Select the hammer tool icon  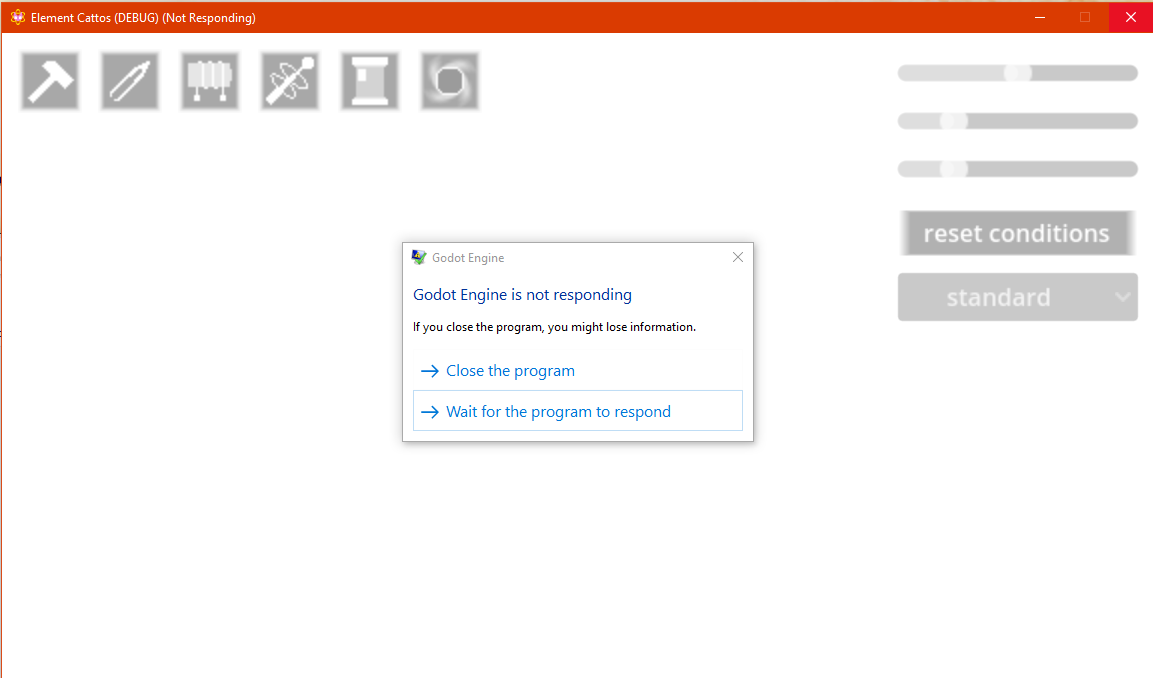50,81
